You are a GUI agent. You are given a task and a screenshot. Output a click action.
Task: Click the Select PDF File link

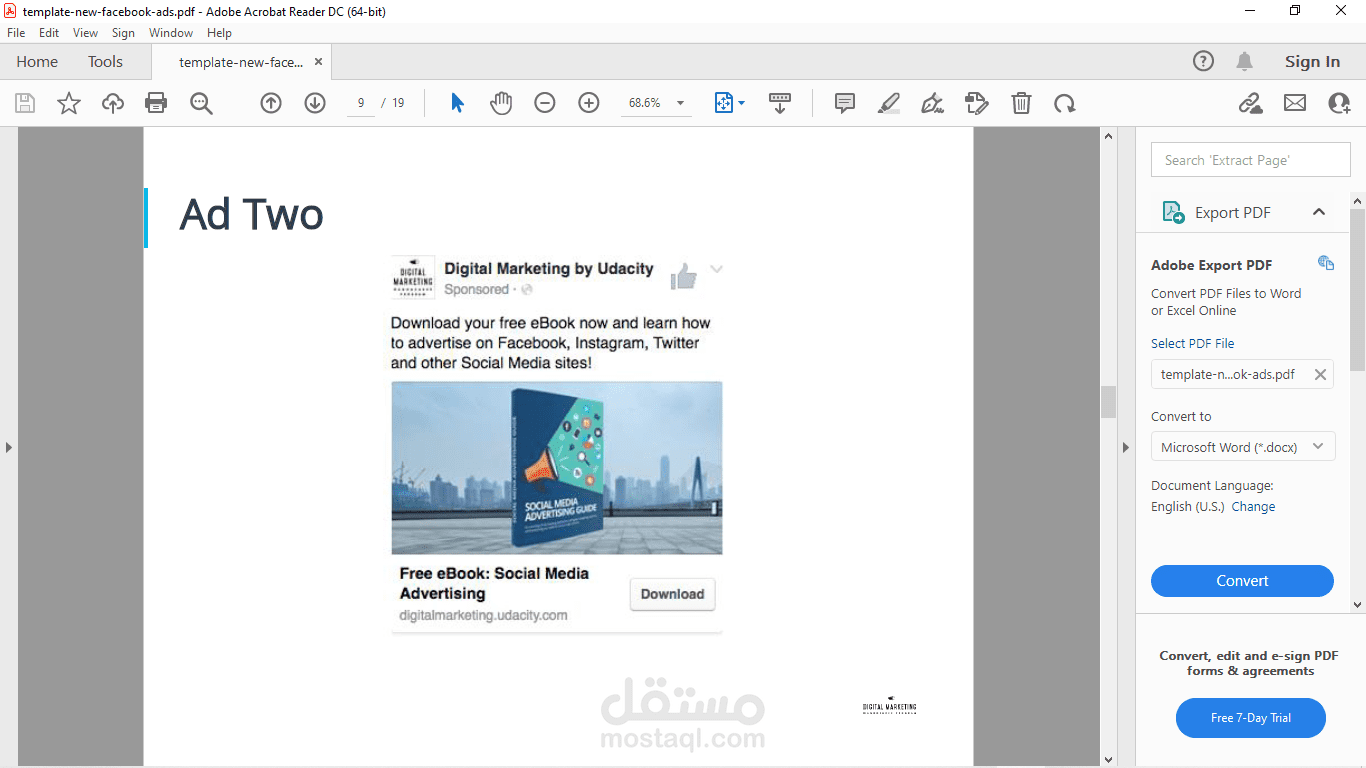pos(1192,344)
